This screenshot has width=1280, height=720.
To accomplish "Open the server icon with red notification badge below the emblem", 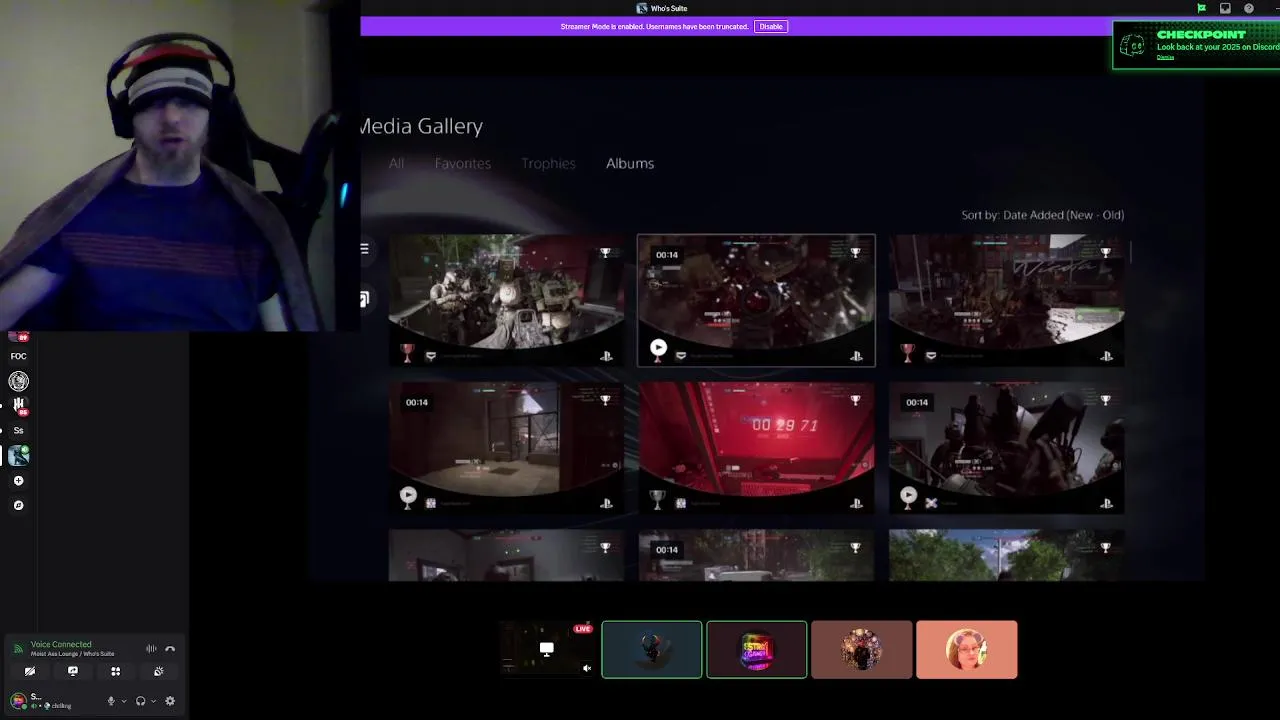I will click(18, 405).
